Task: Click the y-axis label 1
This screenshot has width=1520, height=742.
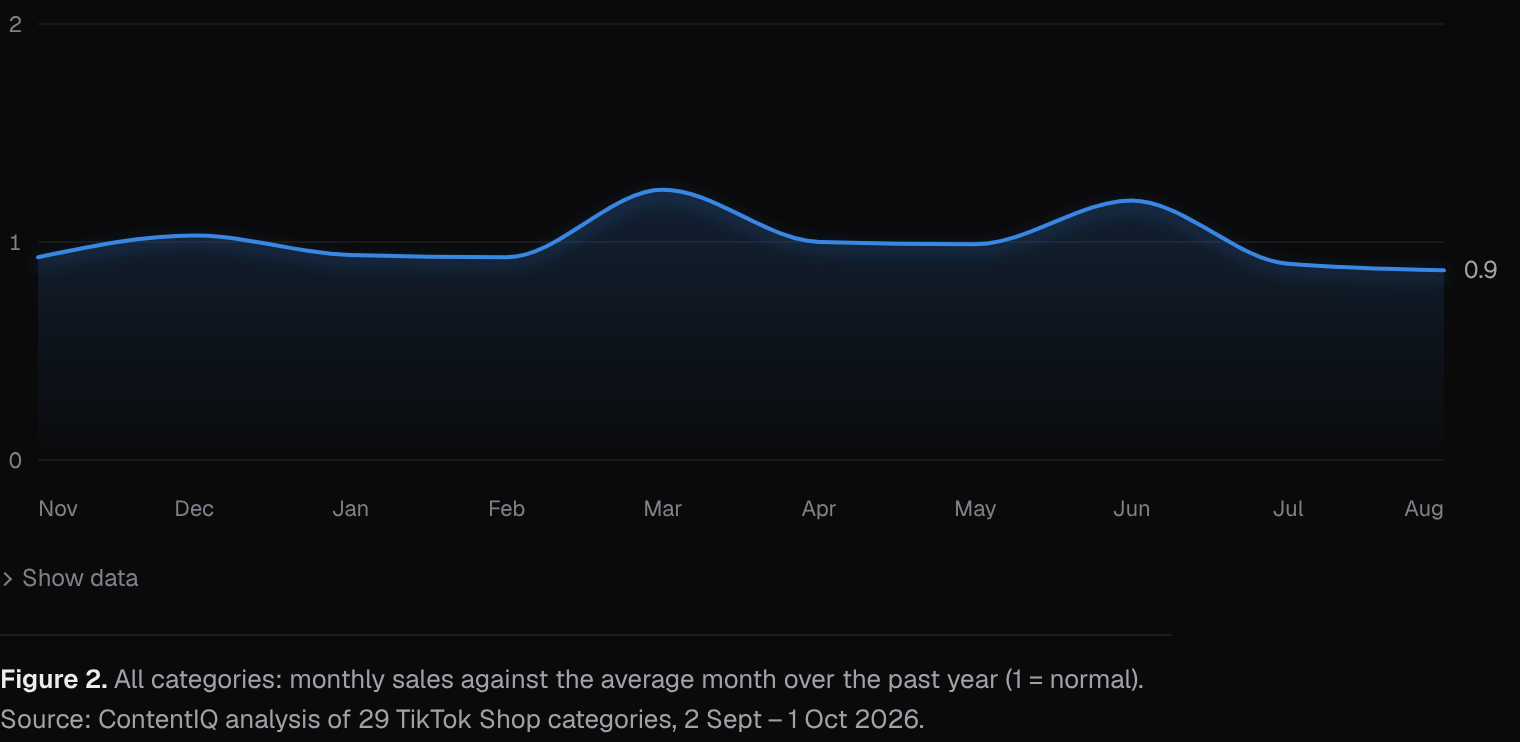Action: 15,242
